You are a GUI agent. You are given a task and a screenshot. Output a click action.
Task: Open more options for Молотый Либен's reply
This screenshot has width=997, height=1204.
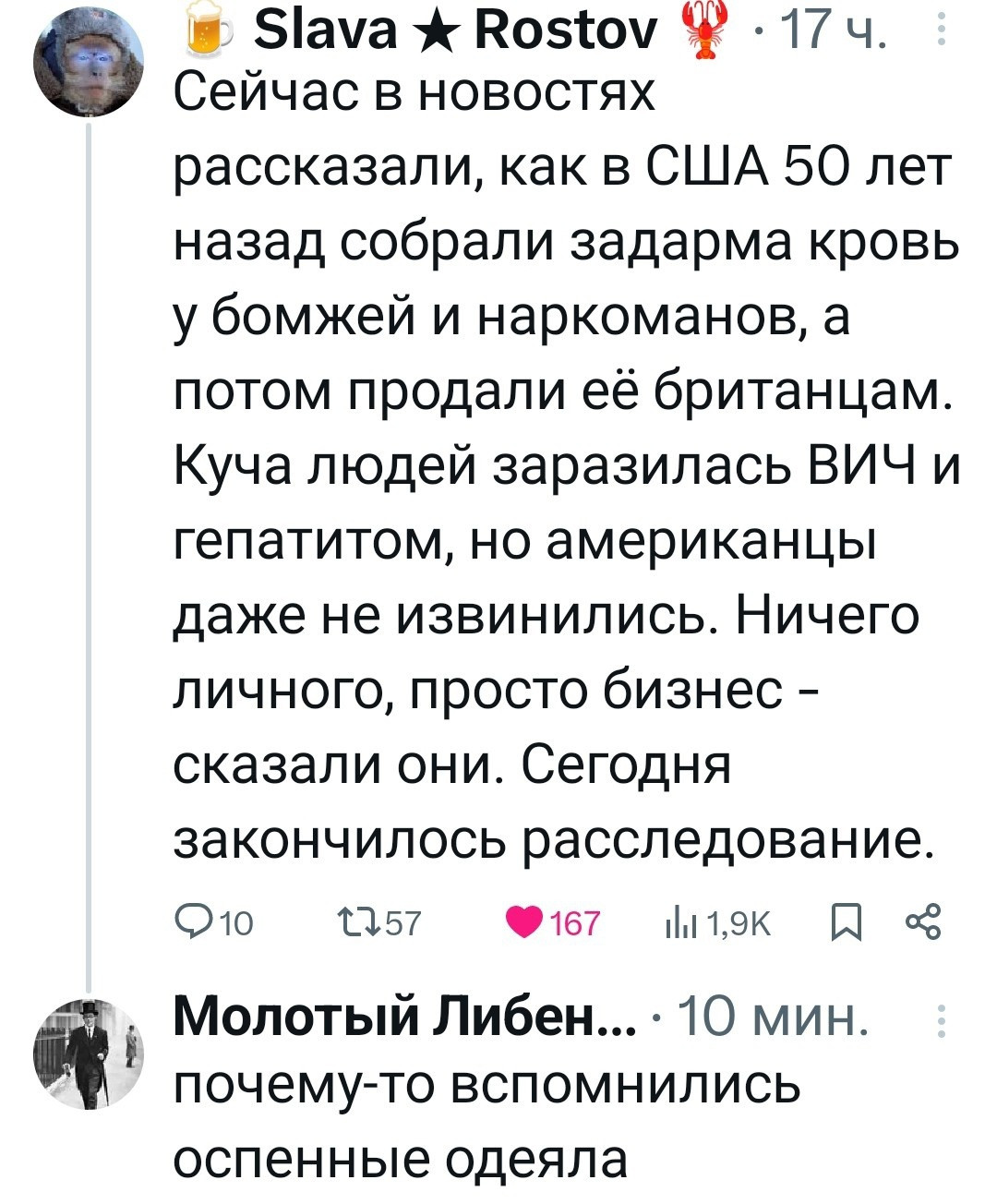click(x=941, y=1023)
